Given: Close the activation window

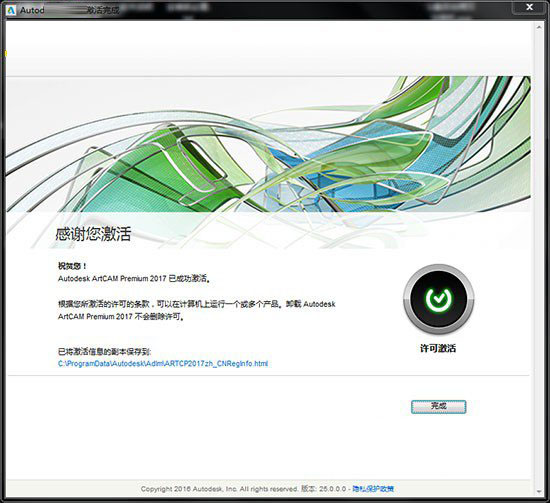Looking at the screenshot, I should (x=530, y=7).
